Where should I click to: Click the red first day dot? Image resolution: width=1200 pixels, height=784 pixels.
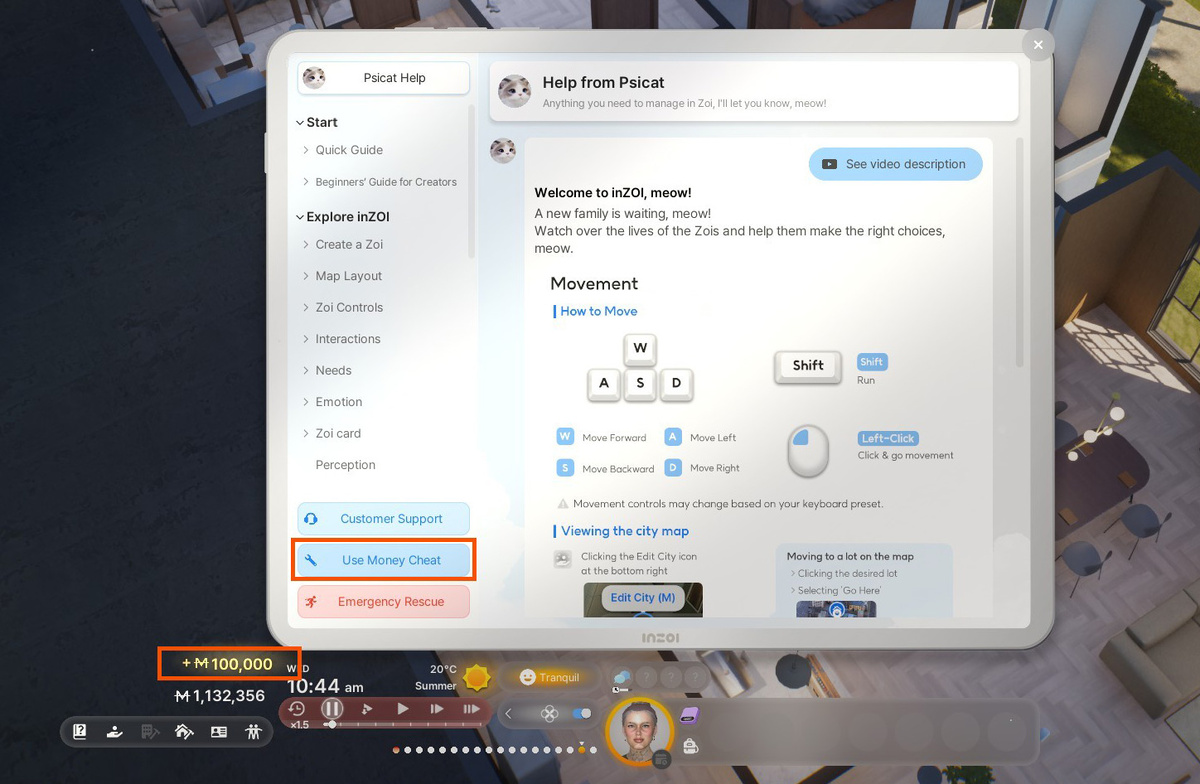[397, 750]
